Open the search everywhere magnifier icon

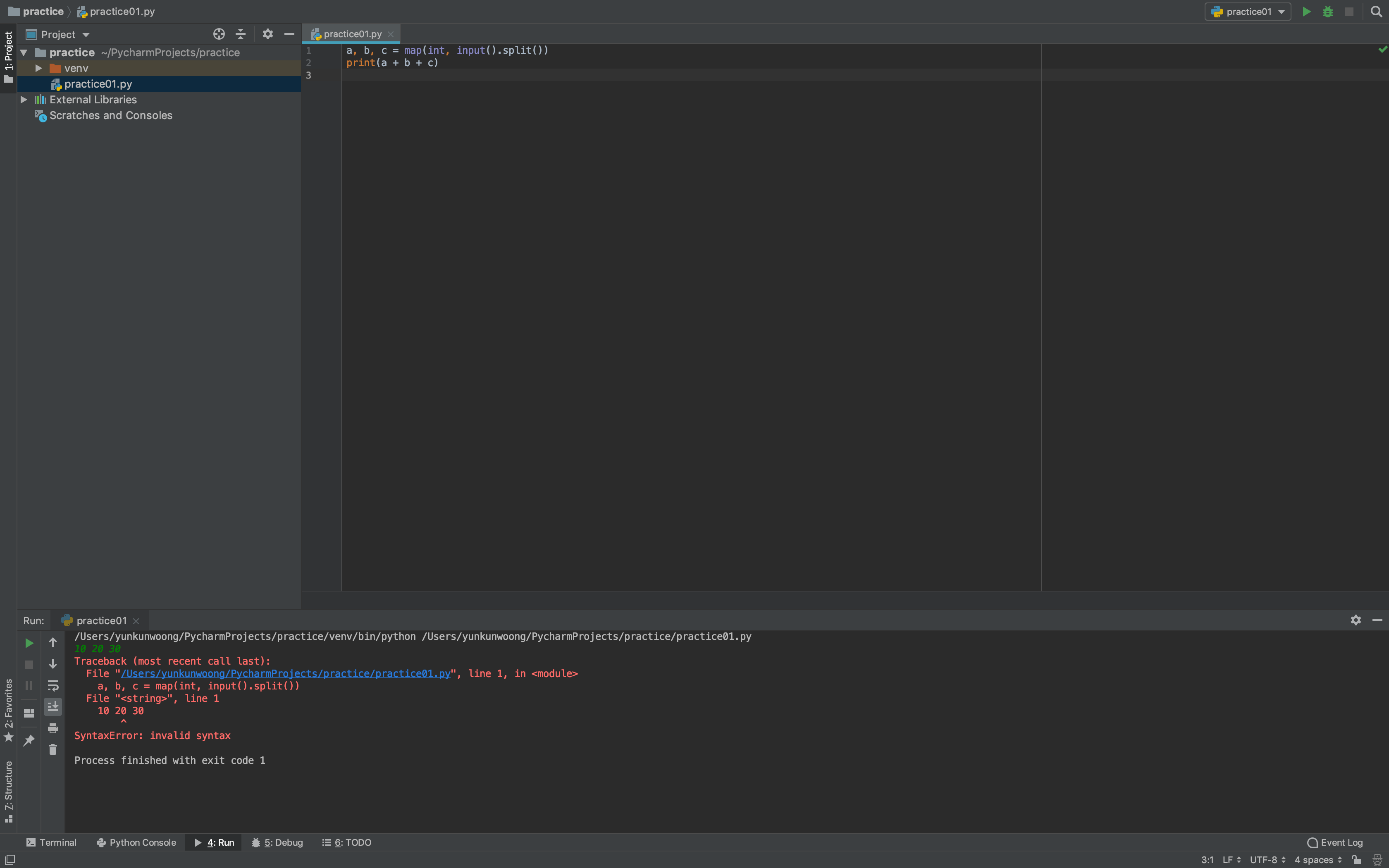(1376, 12)
